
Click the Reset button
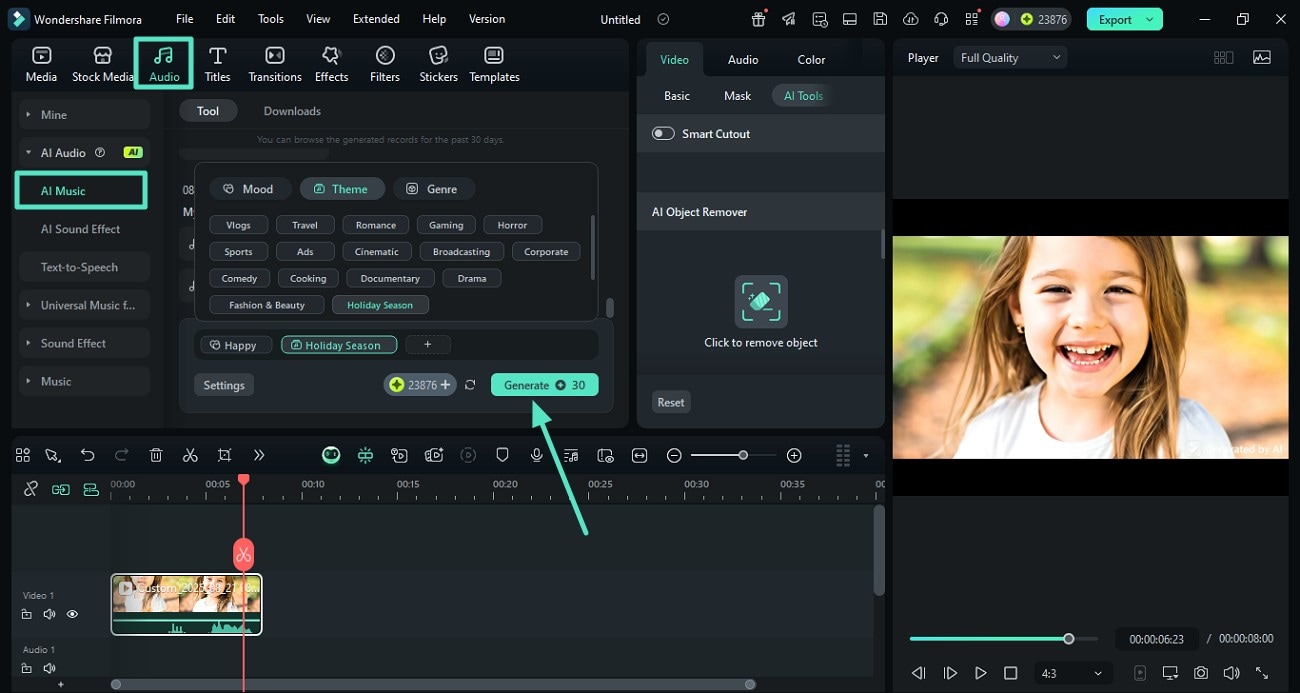pyautogui.click(x=671, y=402)
